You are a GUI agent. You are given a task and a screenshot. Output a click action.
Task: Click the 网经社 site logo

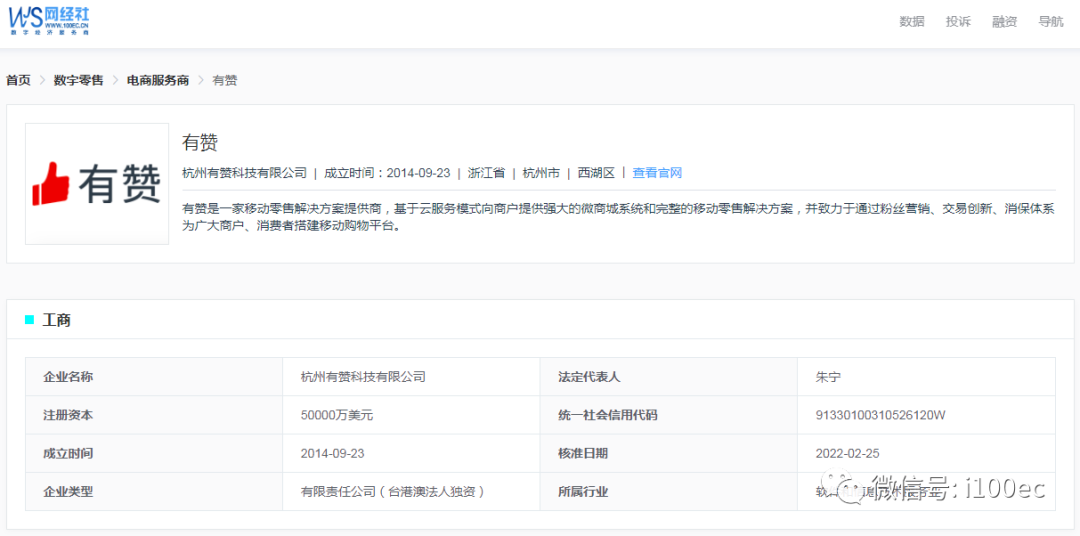[49, 21]
